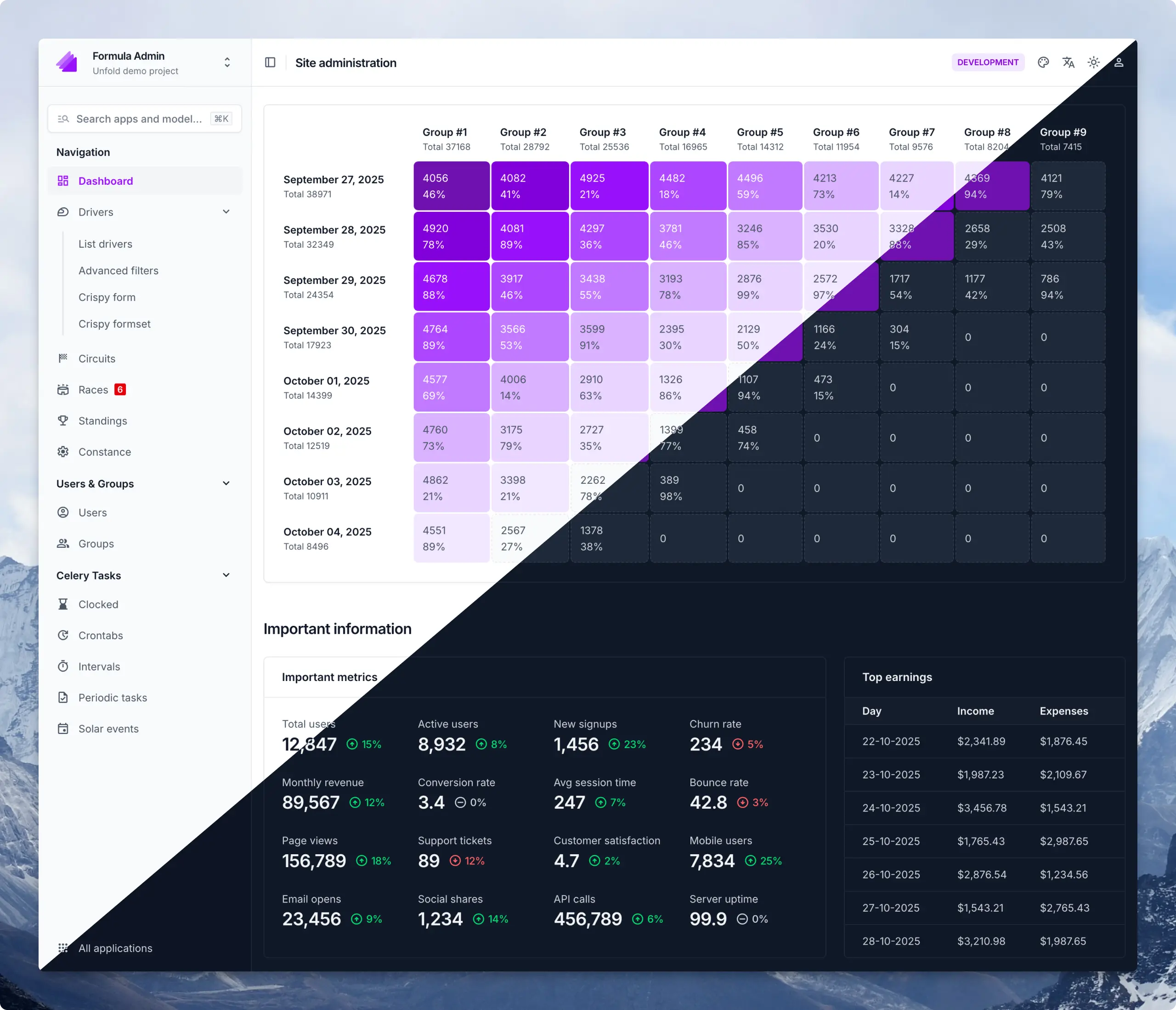1176x1010 pixels.
Task: Click the Clocked hourglass icon
Action: [x=63, y=604]
